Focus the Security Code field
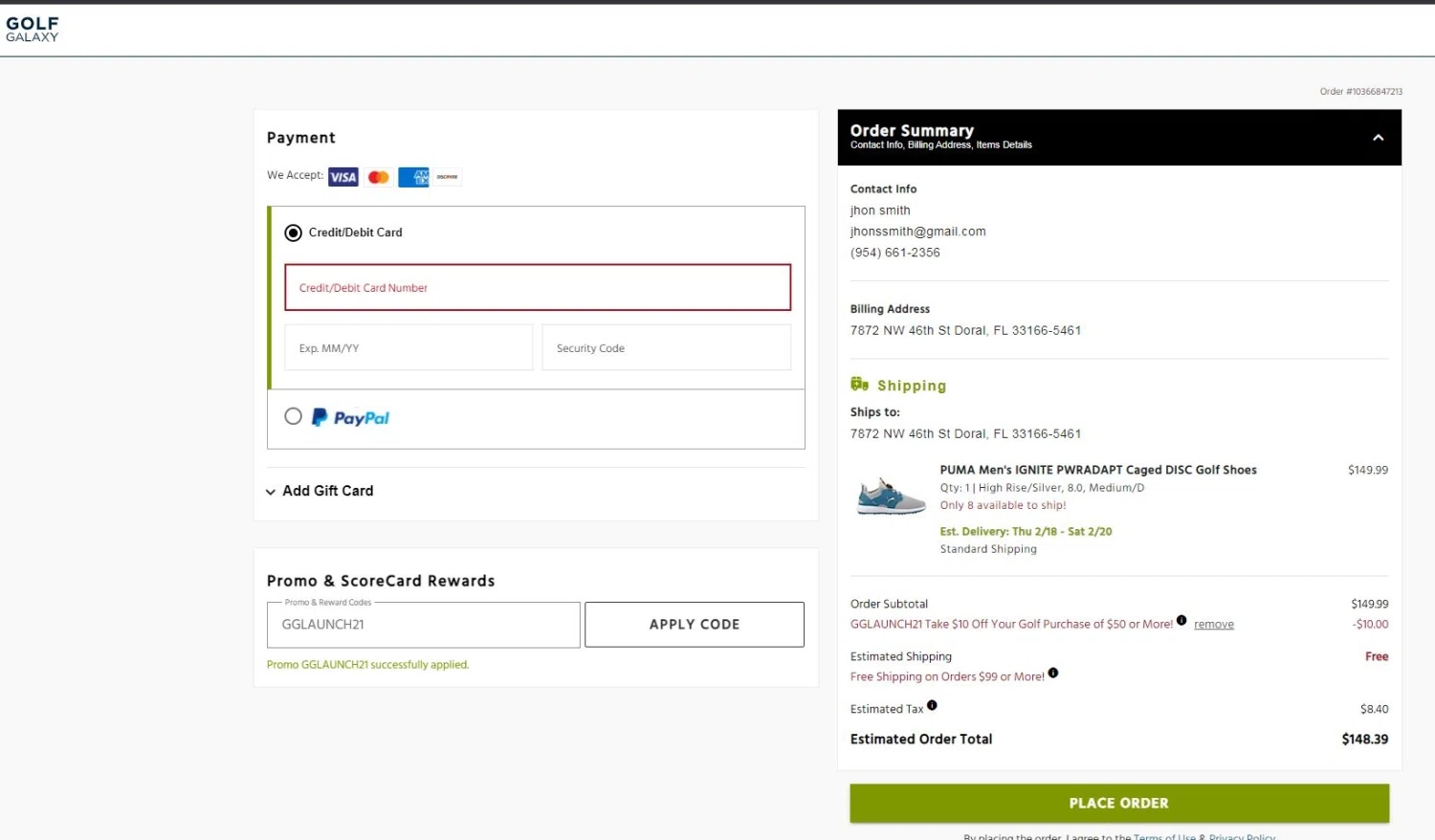This screenshot has width=1435, height=840. click(x=667, y=347)
